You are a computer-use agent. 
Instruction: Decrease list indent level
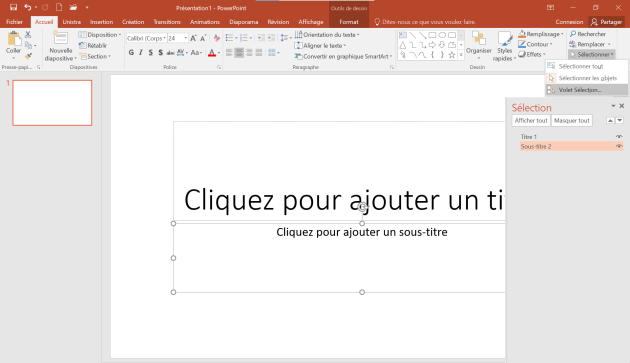tap(261, 38)
